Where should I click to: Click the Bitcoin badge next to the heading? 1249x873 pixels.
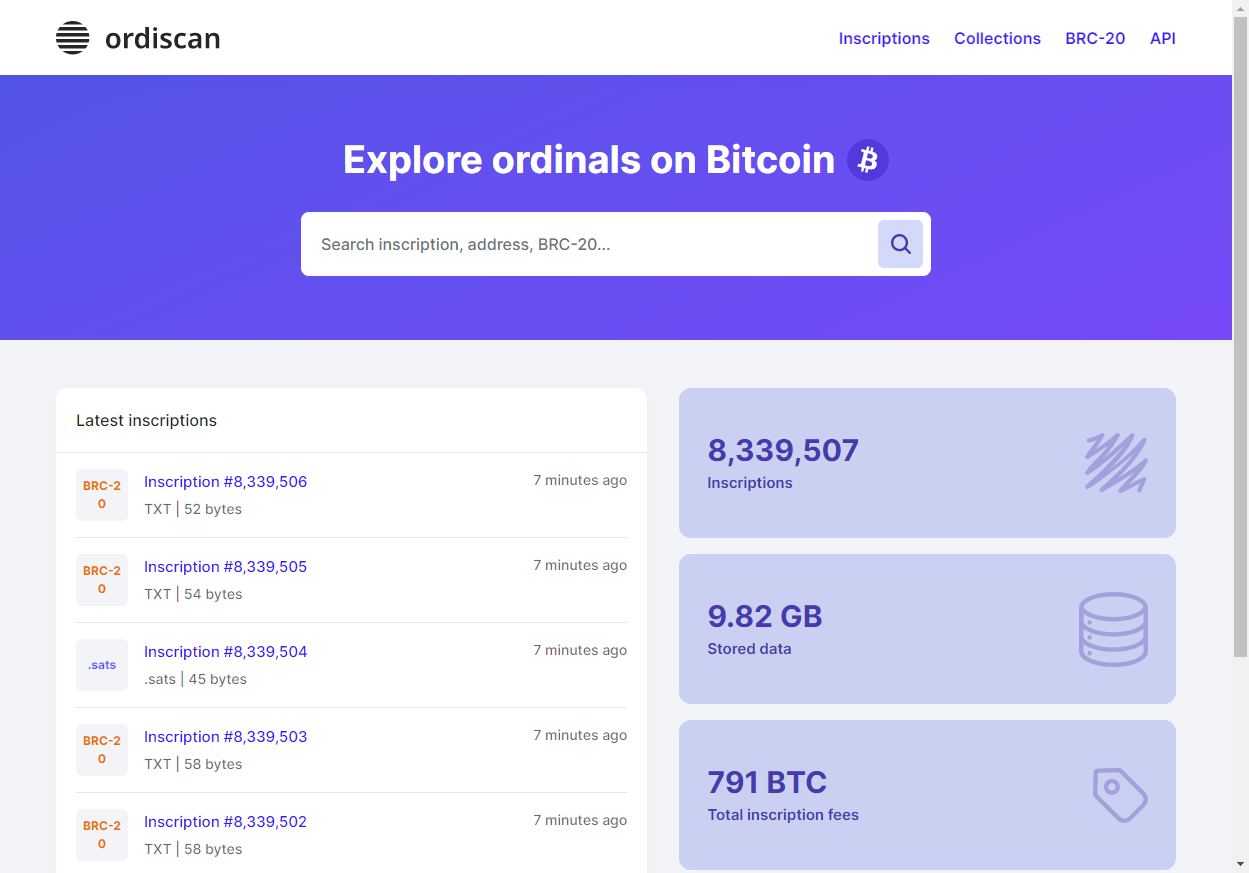pyautogui.click(x=866, y=159)
